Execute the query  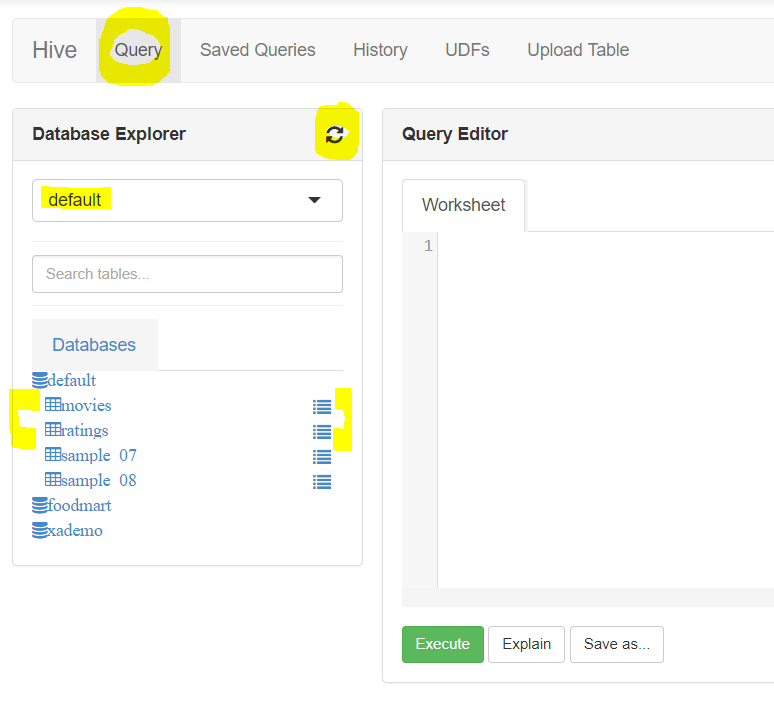click(x=443, y=644)
